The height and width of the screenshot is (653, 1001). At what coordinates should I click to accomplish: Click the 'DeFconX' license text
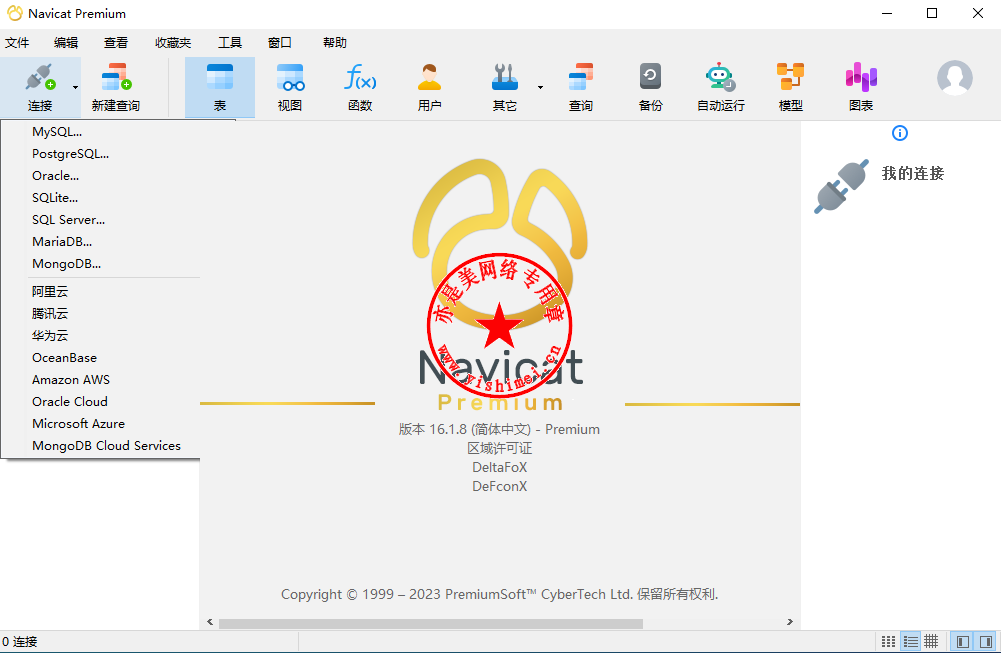(500, 486)
